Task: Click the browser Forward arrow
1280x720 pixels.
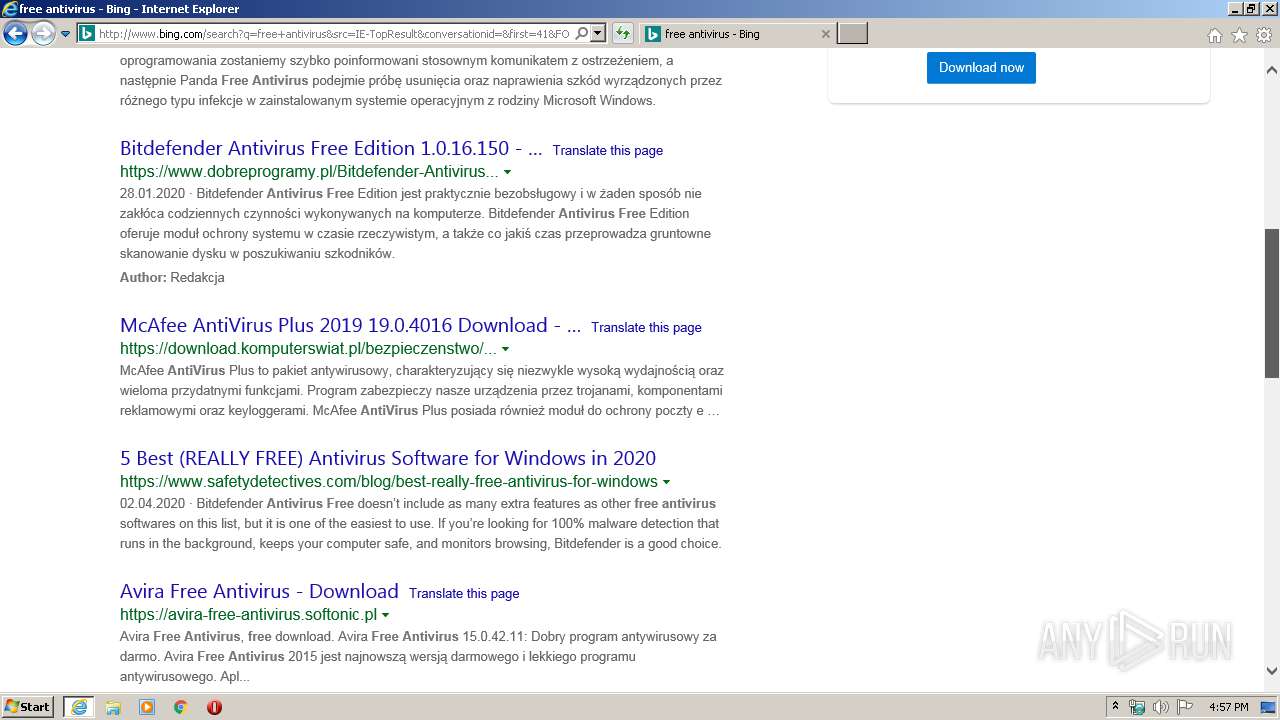Action: point(43,34)
